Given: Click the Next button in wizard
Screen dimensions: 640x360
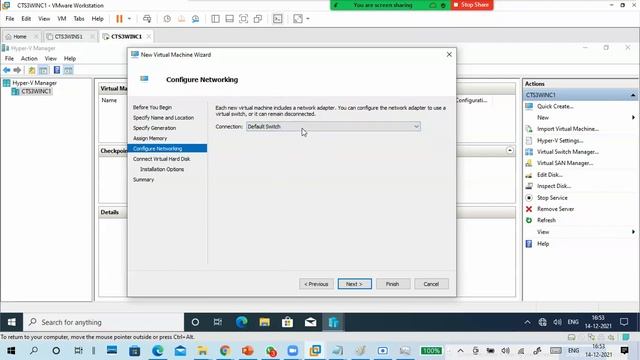Looking at the screenshot, I should tap(355, 284).
